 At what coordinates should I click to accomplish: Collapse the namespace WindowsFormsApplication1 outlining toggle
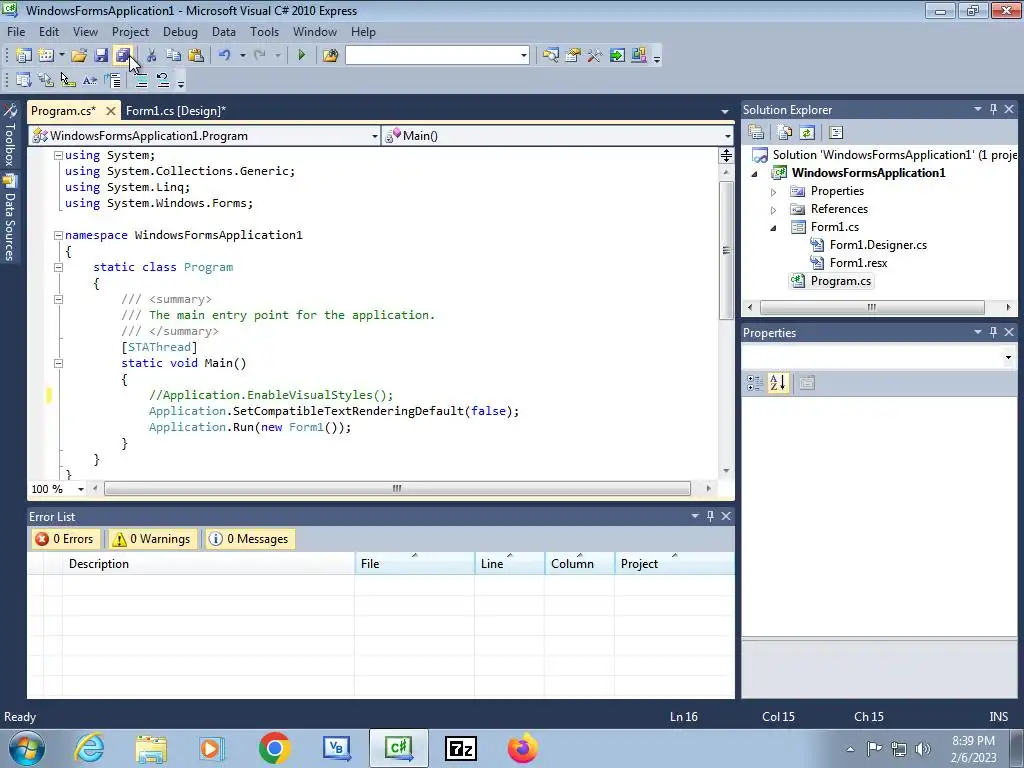58,235
